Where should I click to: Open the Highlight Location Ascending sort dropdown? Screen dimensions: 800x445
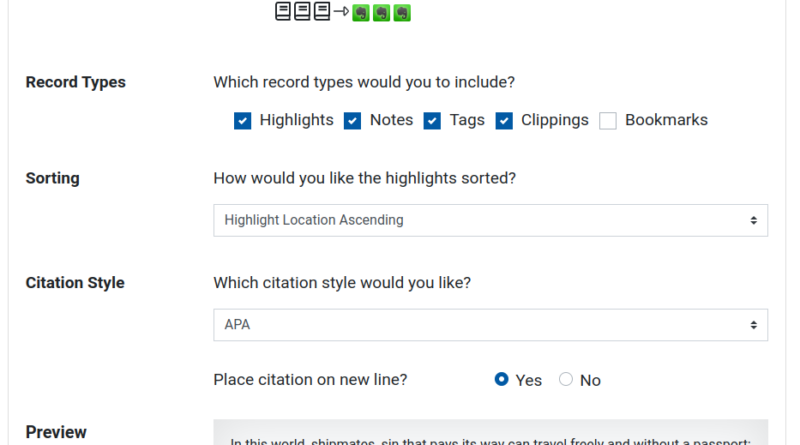pos(490,220)
